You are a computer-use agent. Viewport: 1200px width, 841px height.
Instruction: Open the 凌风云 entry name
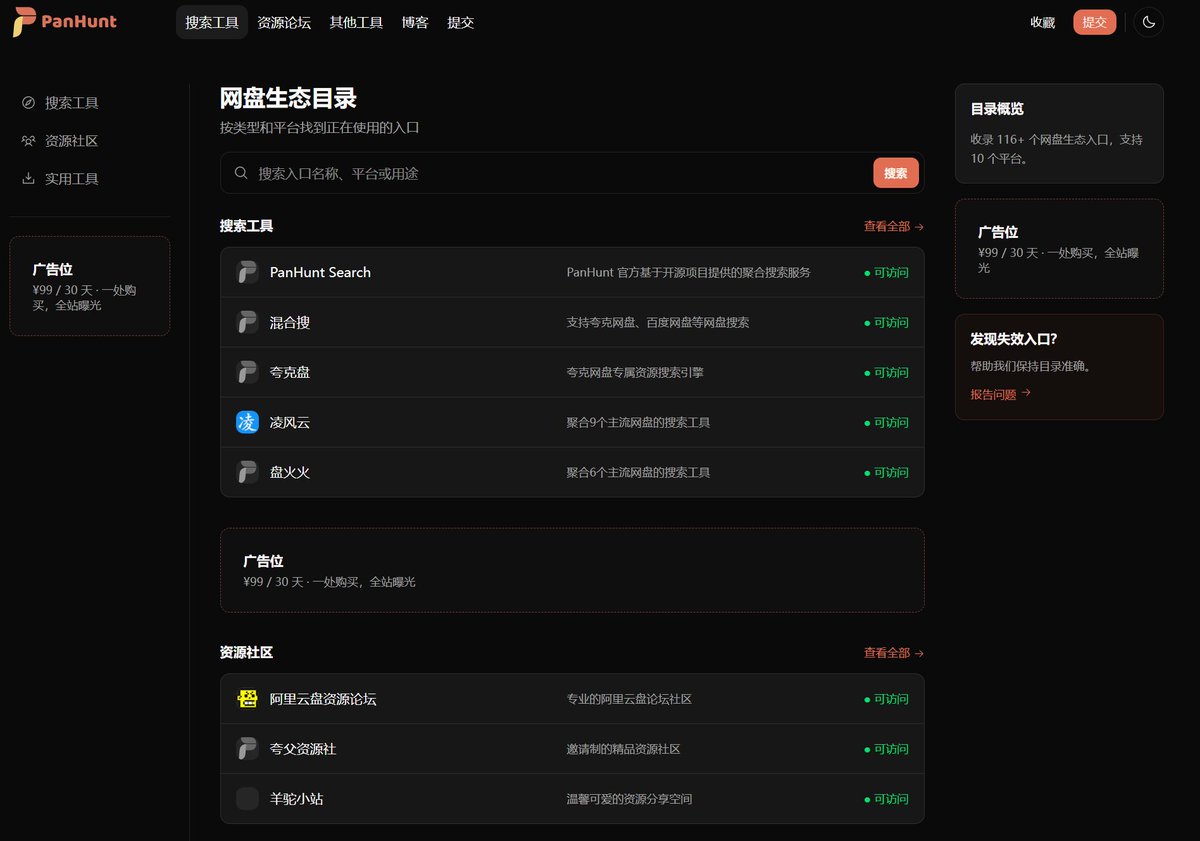[290, 422]
